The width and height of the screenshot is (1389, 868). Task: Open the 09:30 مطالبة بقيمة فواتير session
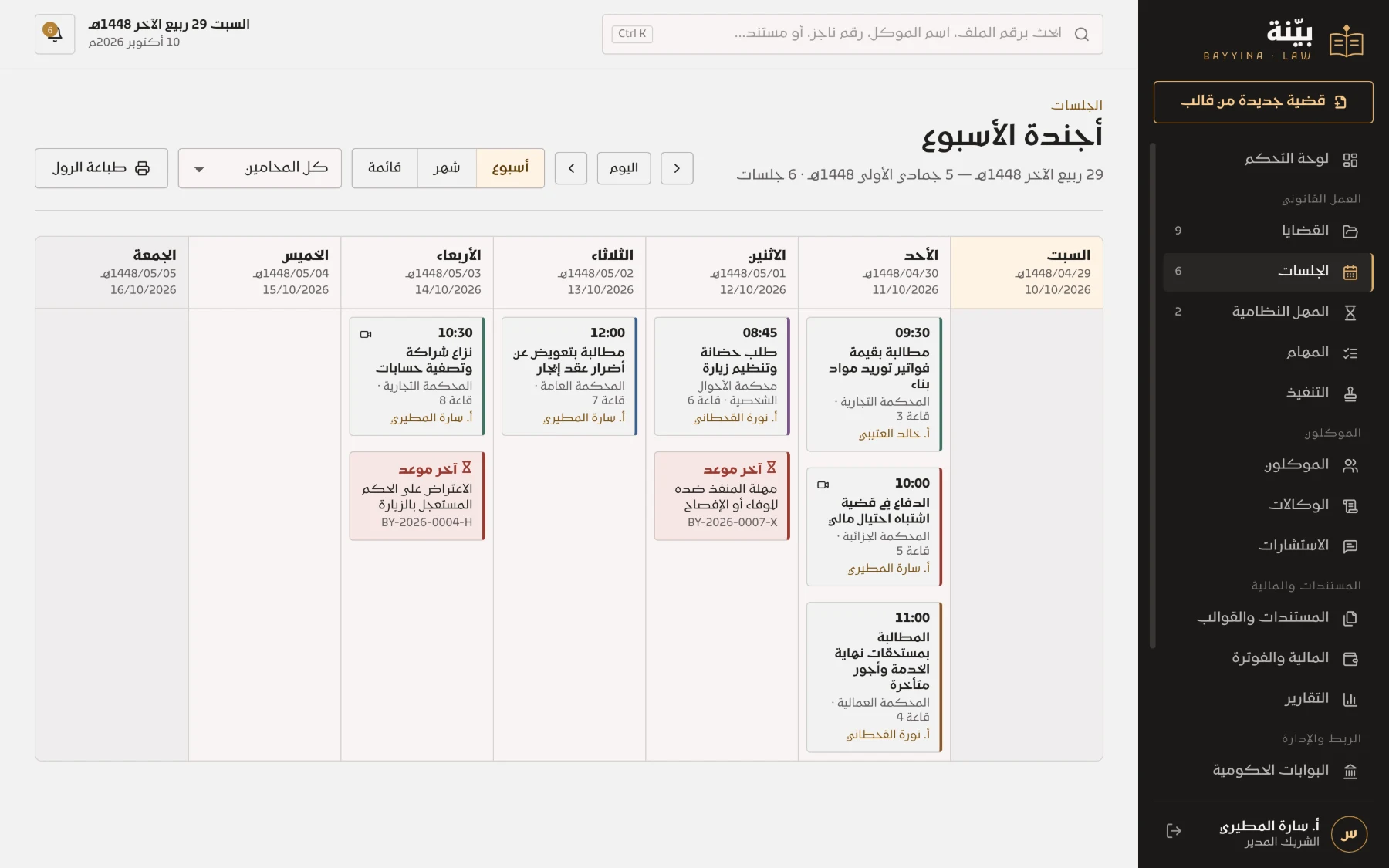pyautogui.click(x=874, y=384)
